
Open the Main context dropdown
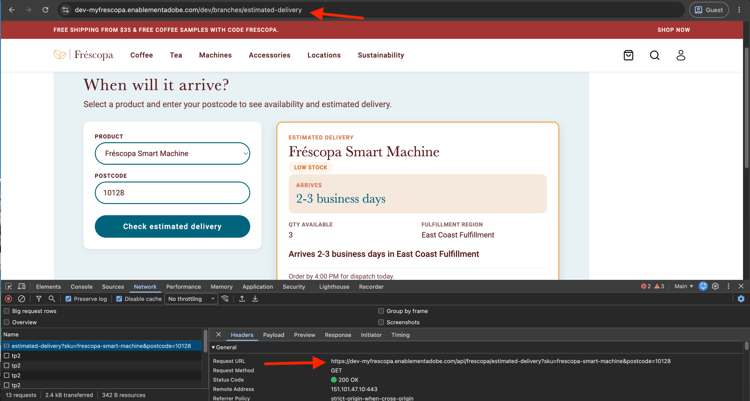(x=684, y=286)
